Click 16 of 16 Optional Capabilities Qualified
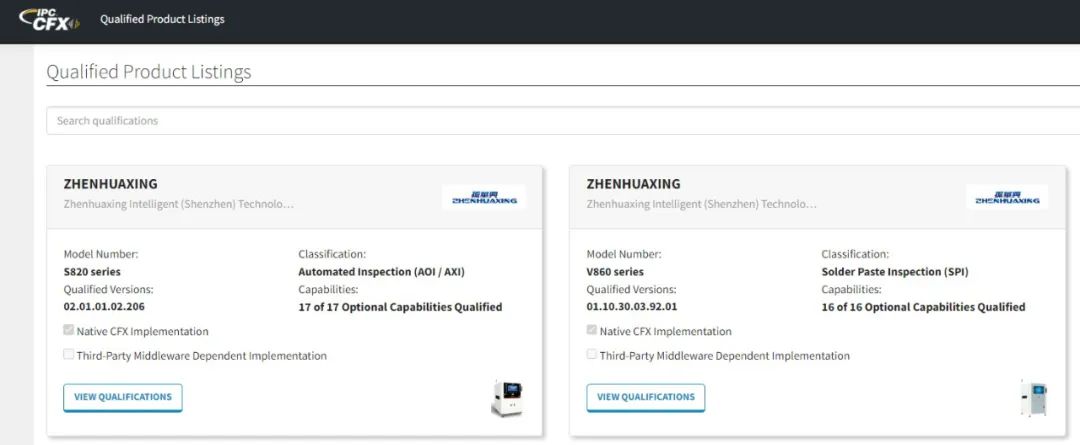The image size is (1080, 445). pyautogui.click(x=924, y=307)
